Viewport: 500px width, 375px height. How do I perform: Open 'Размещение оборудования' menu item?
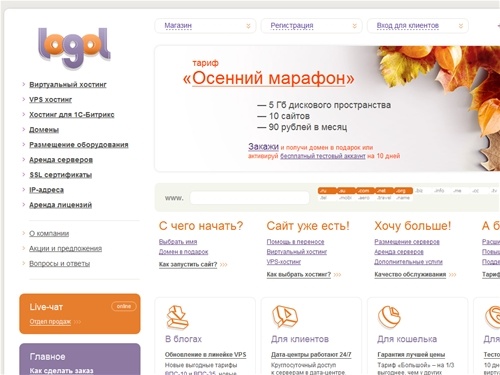pos(79,145)
